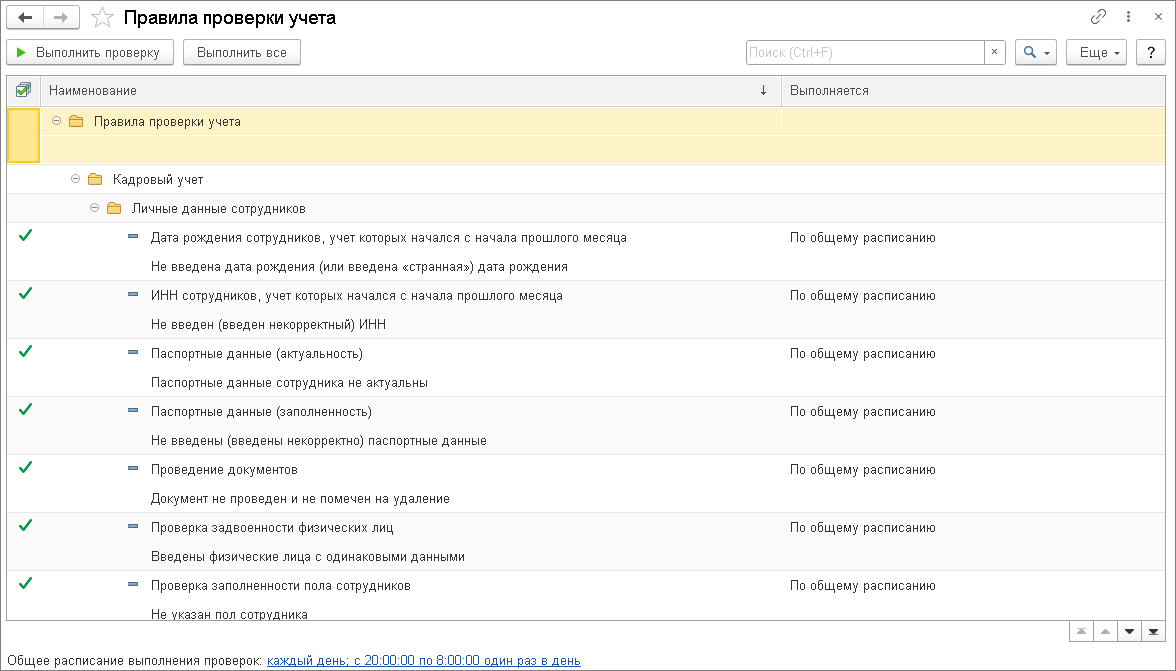Open the общее расписание schedule link

(x=423, y=660)
